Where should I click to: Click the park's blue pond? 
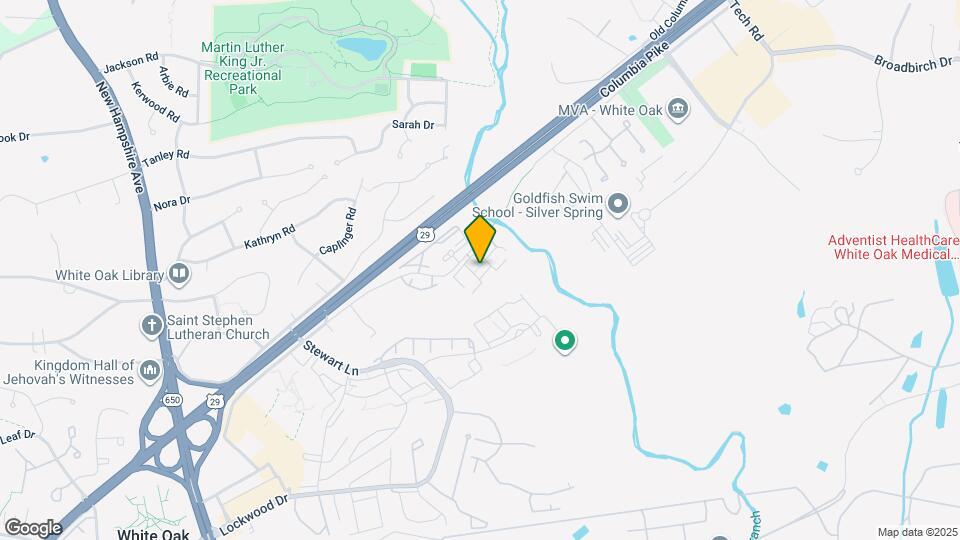[x=362, y=48]
